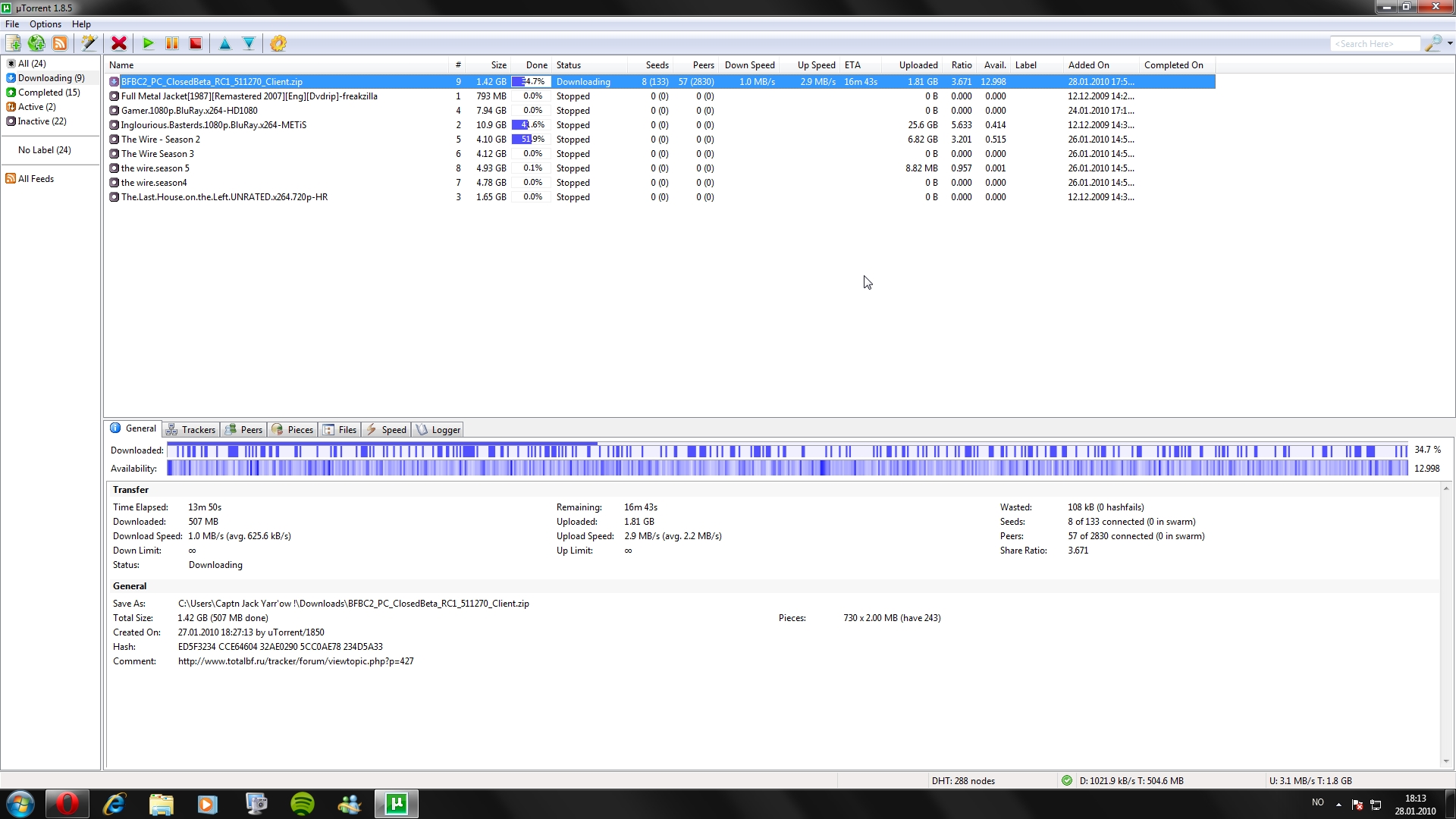Viewport: 1456px width, 819px height.
Task: Click Inglourious Basterds progress bar
Action: point(531,125)
